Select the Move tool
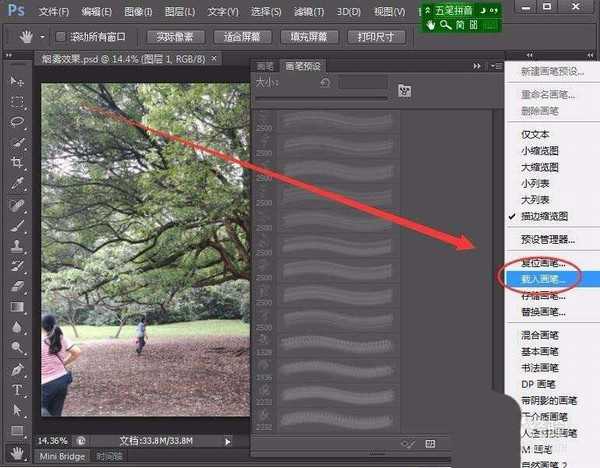Viewport: 600px width, 468px height. tap(17, 80)
